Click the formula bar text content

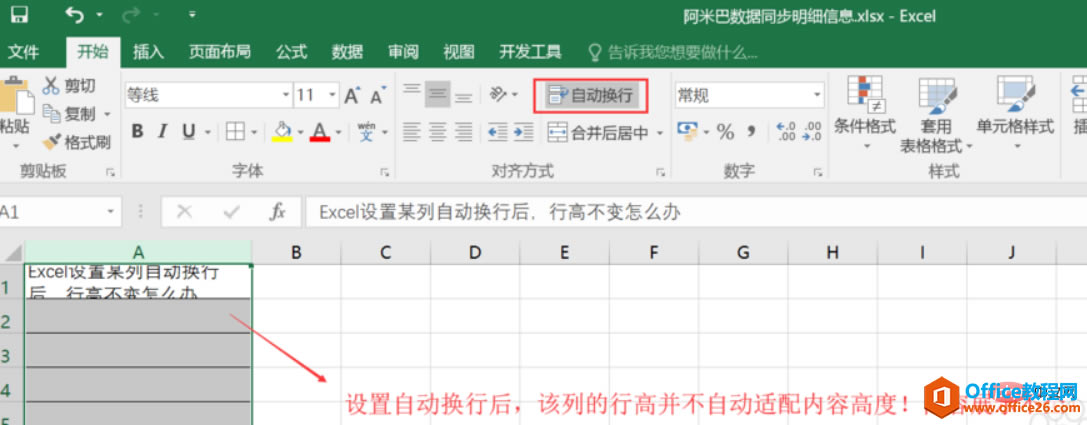pos(499,212)
